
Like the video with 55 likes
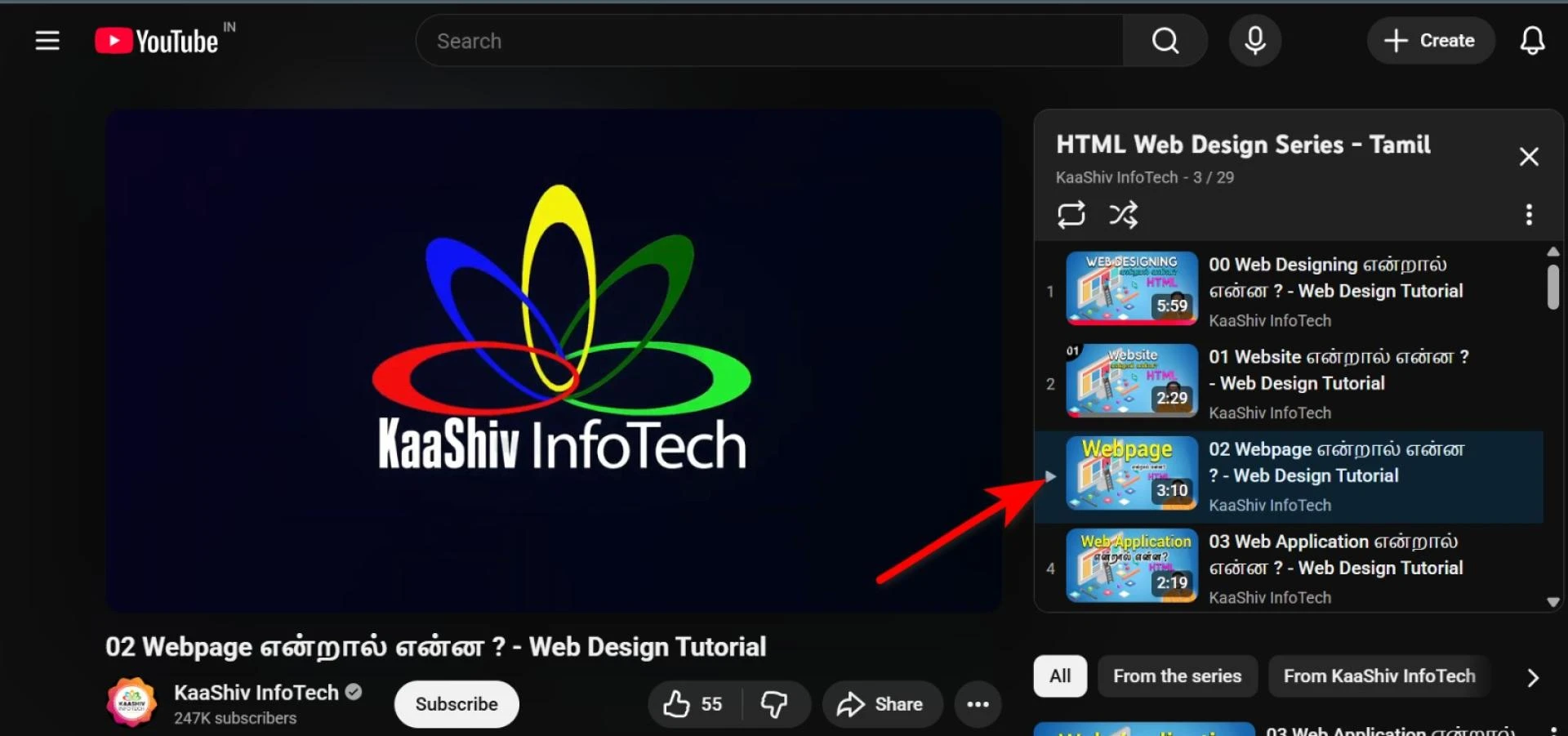pyautogui.click(x=694, y=704)
